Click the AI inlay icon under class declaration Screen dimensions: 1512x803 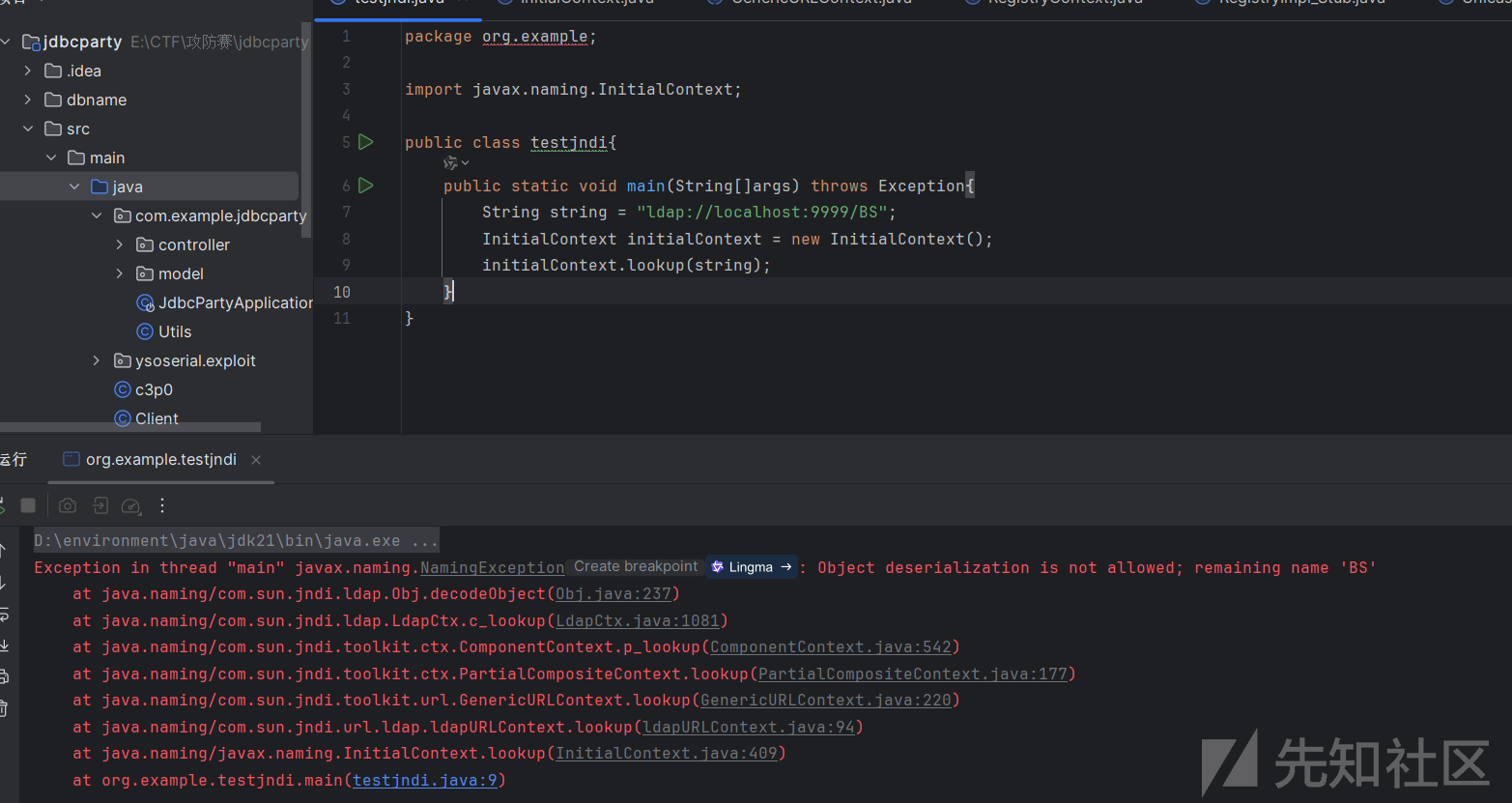[x=450, y=163]
